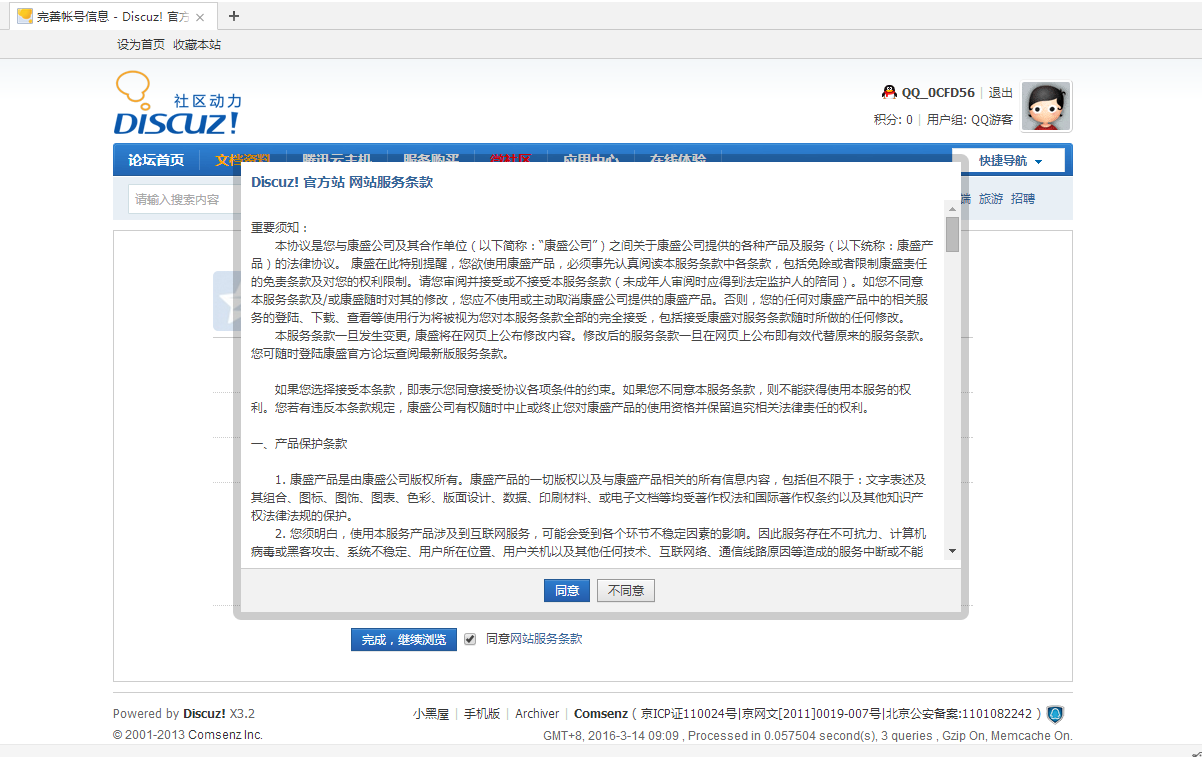Click the 京ICP证110024号 link

tap(688, 714)
